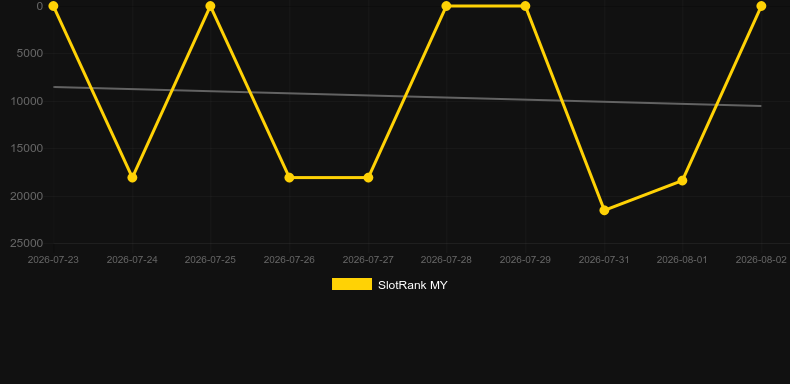Select the data point for 2026-07-28

click(x=446, y=6)
